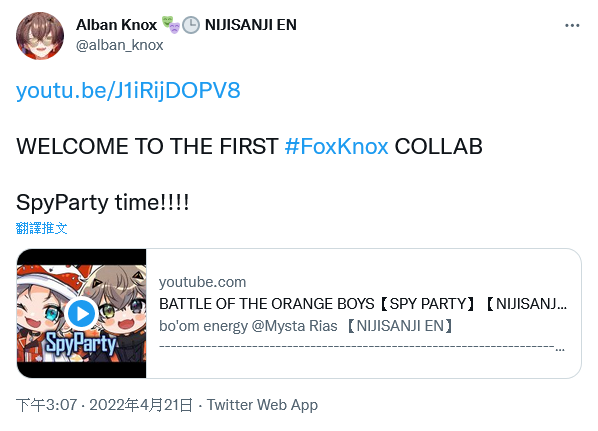The height and width of the screenshot is (431, 598).
Task: Open the three-dot more options menu
Action: (572, 26)
